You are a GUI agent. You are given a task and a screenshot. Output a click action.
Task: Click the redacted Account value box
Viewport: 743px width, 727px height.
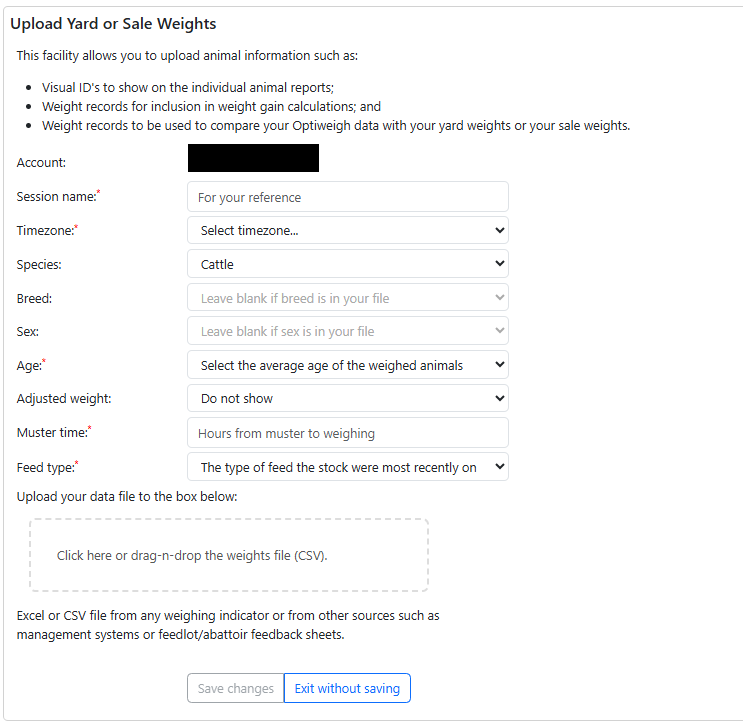(x=253, y=158)
